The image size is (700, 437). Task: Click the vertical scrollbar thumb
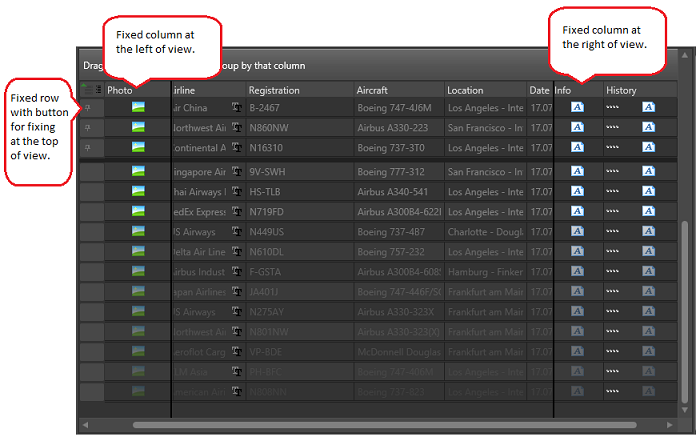point(685,312)
